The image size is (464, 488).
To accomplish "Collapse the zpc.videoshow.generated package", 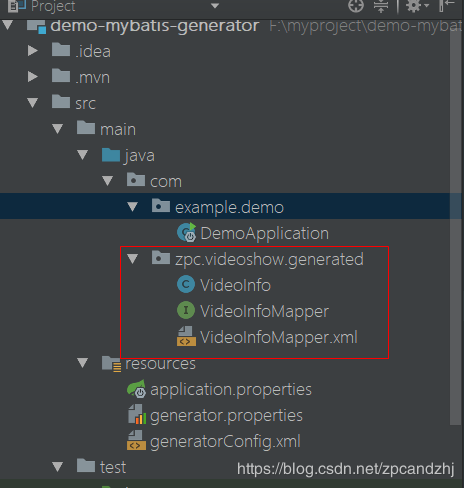I will click(x=133, y=259).
